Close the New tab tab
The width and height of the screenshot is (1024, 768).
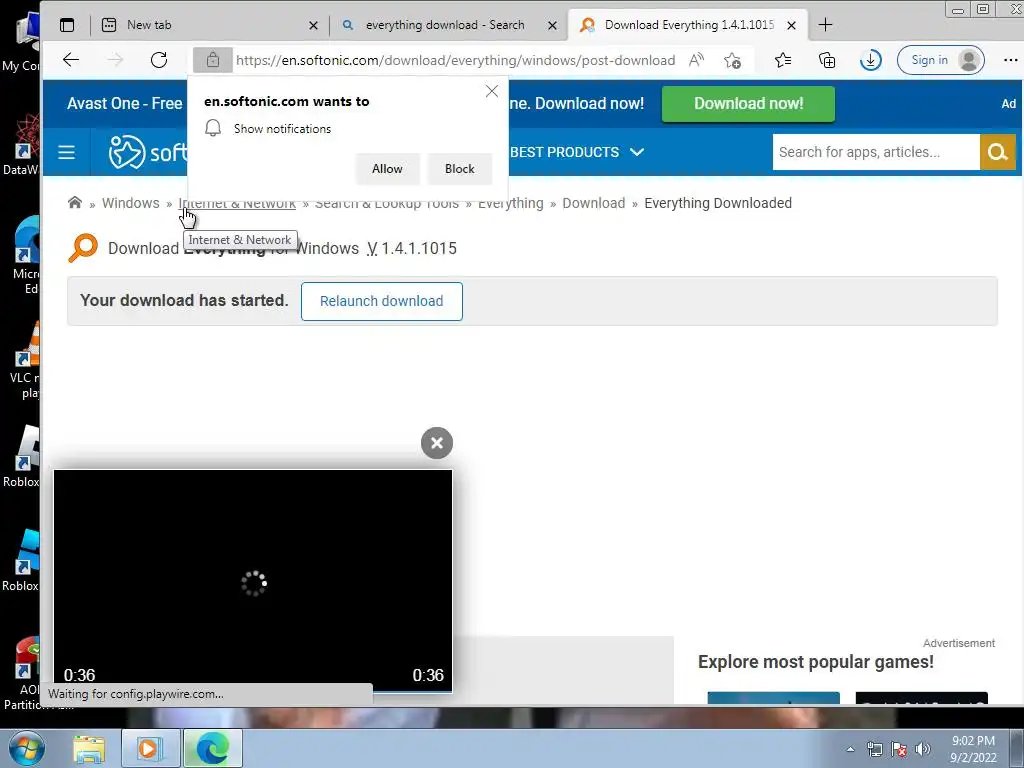pyautogui.click(x=313, y=25)
